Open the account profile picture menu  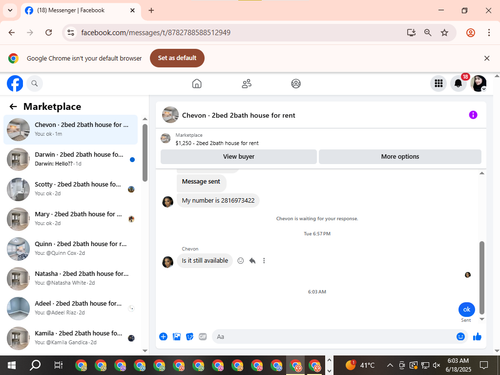pyautogui.click(x=478, y=83)
